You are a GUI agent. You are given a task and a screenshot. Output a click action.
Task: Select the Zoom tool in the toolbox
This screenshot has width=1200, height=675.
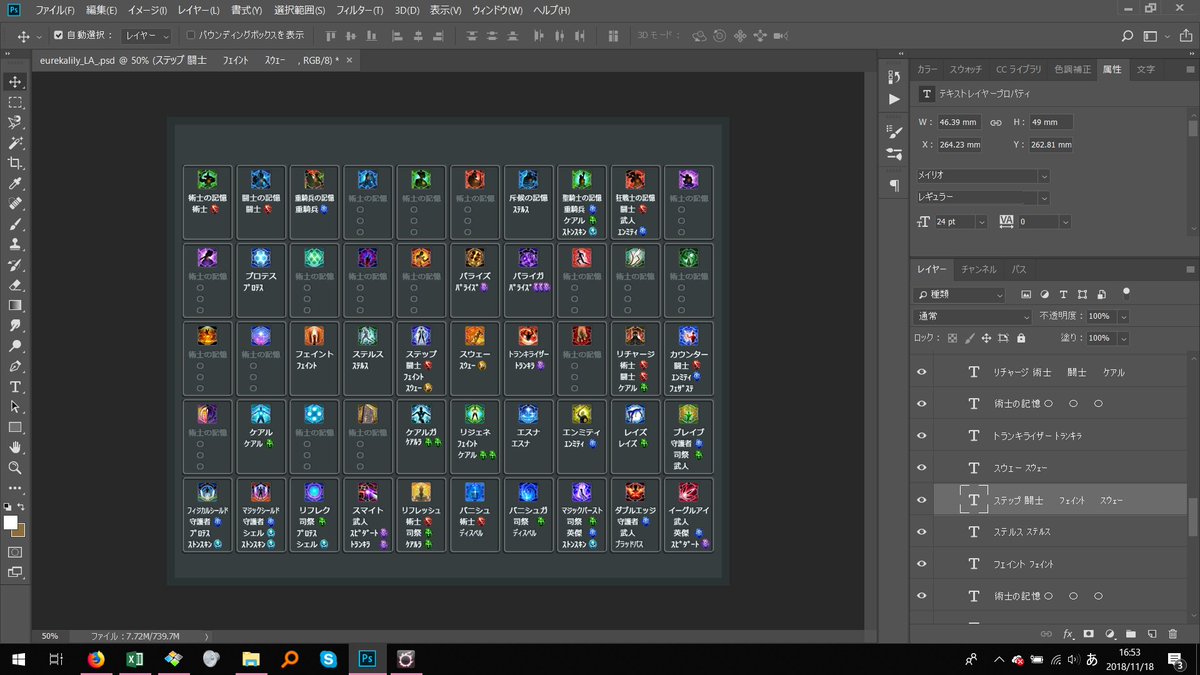click(15, 467)
